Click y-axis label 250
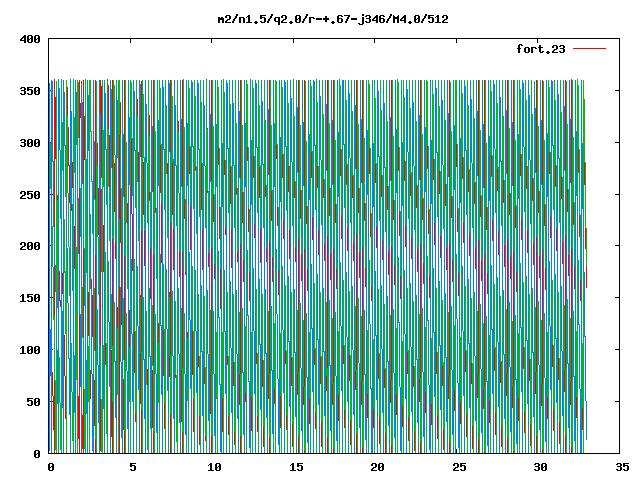The image size is (640, 480). click(30, 195)
